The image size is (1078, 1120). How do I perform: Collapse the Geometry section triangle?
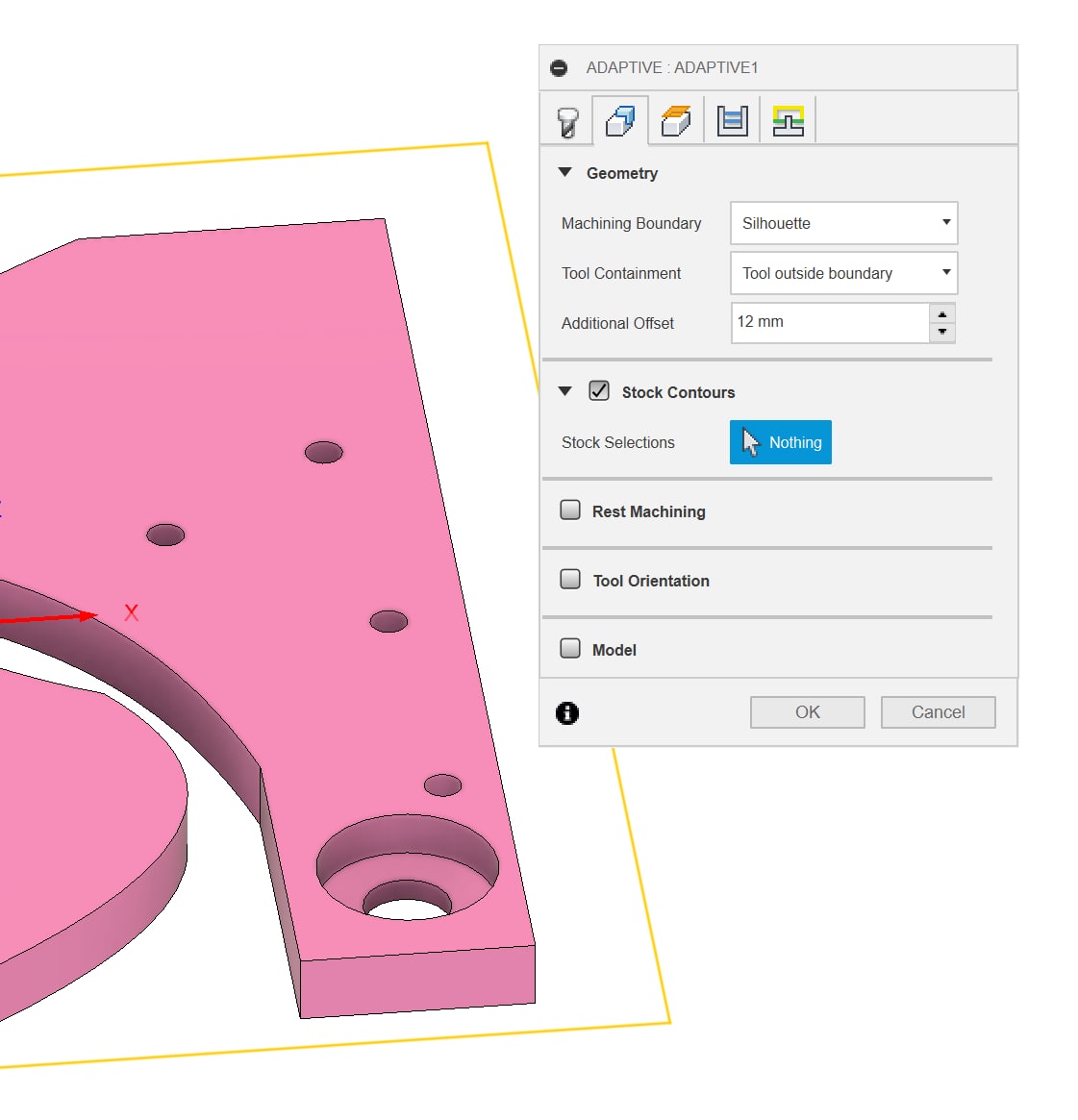point(565,172)
